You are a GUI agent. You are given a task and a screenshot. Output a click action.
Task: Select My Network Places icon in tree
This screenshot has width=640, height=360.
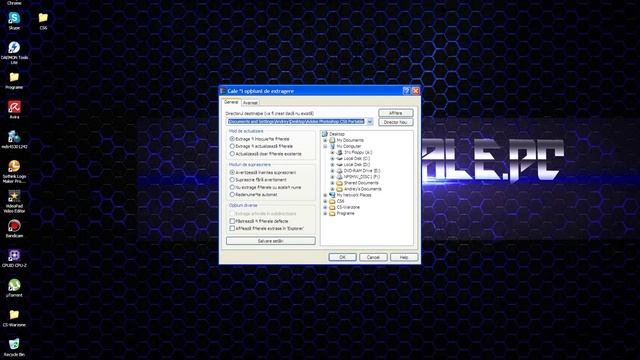coord(332,195)
